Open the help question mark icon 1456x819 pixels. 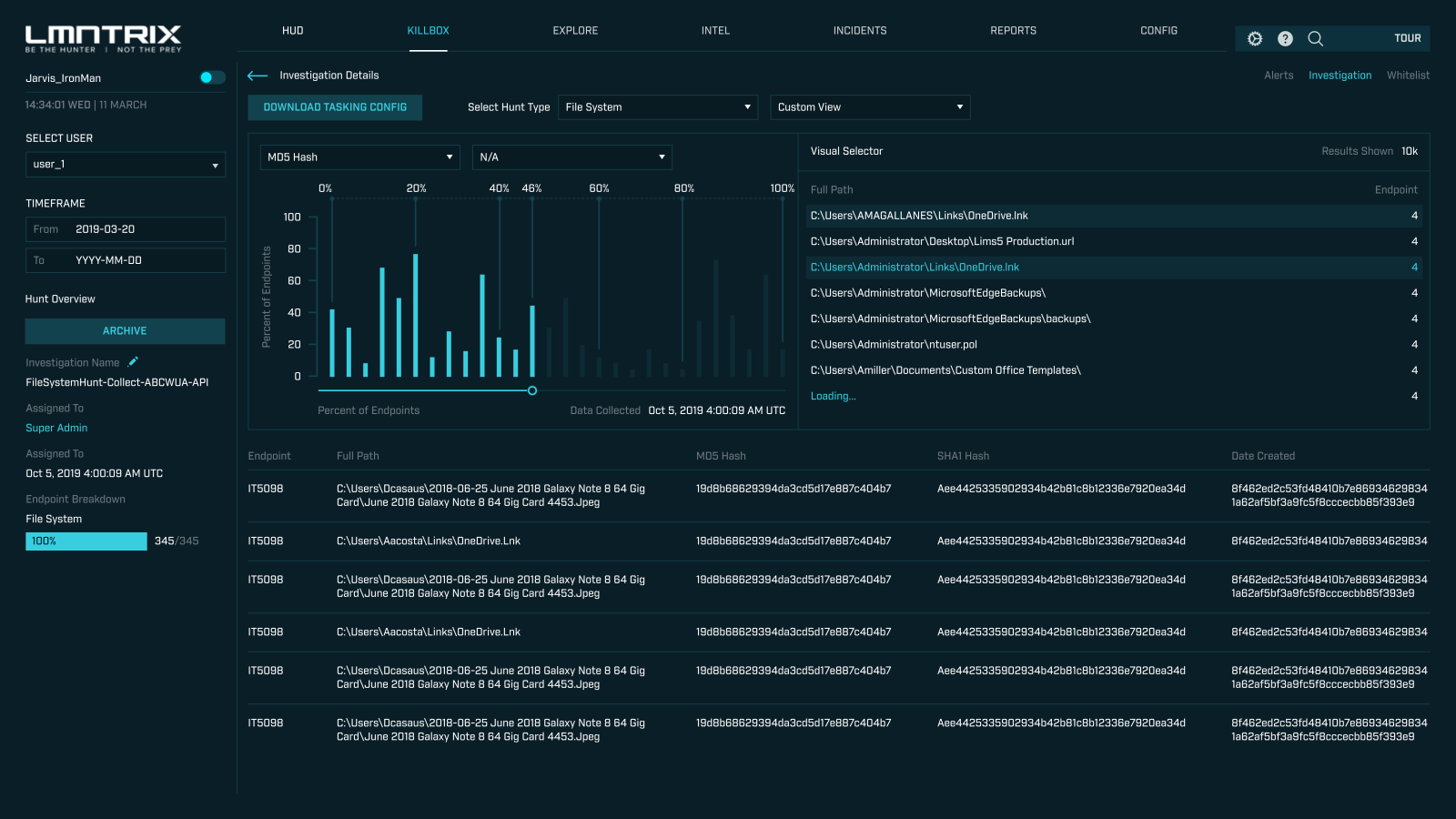tap(1285, 38)
